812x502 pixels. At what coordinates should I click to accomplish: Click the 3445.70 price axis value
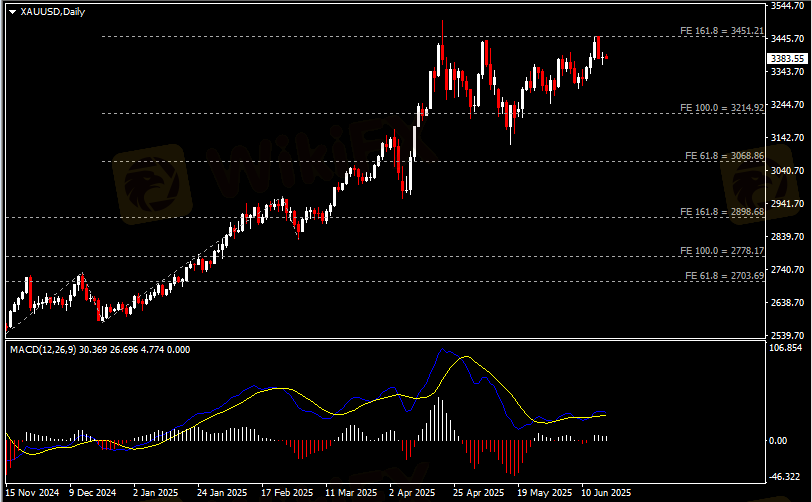click(x=787, y=39)
